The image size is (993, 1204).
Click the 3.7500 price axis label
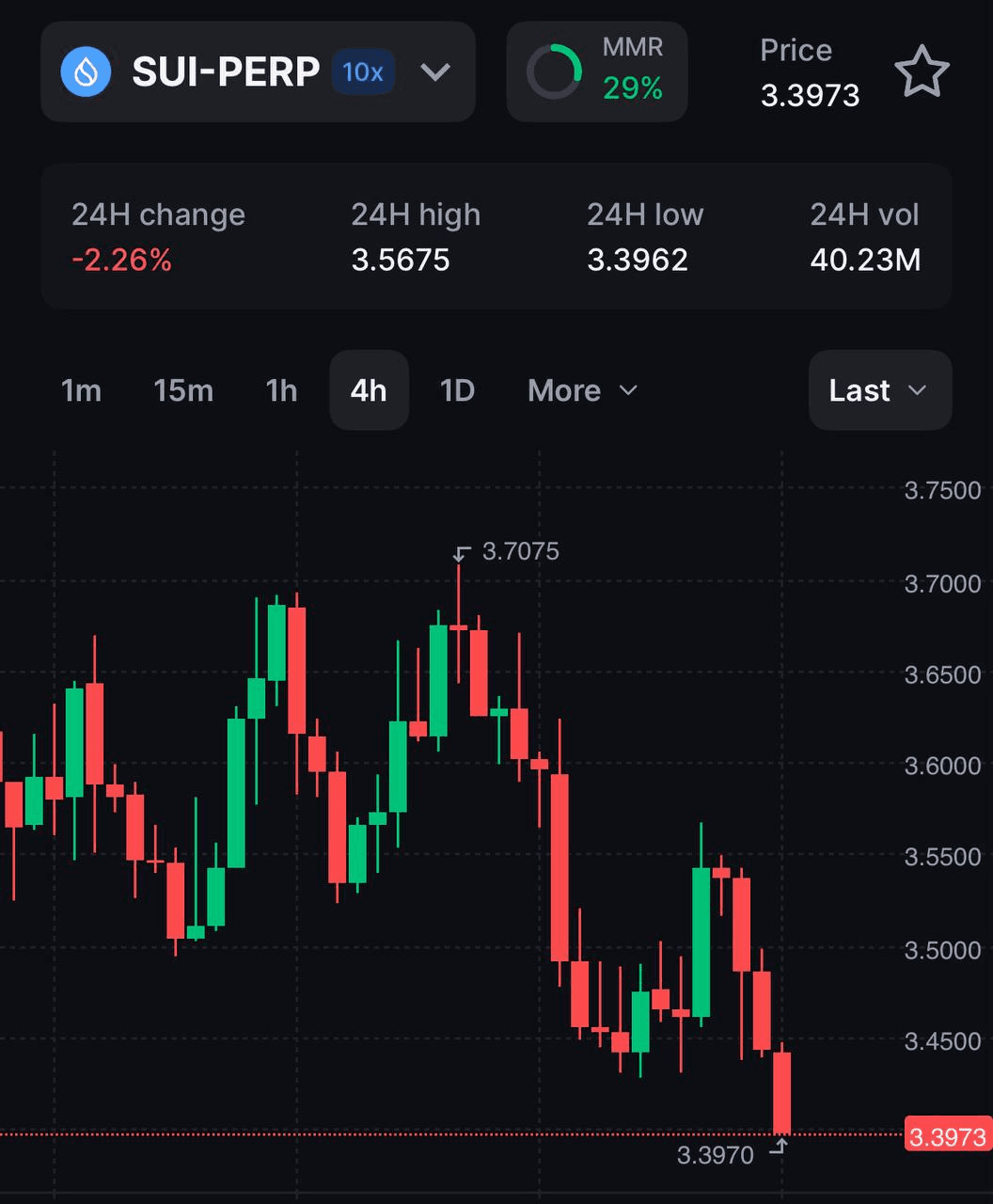[x=942, y=490]
